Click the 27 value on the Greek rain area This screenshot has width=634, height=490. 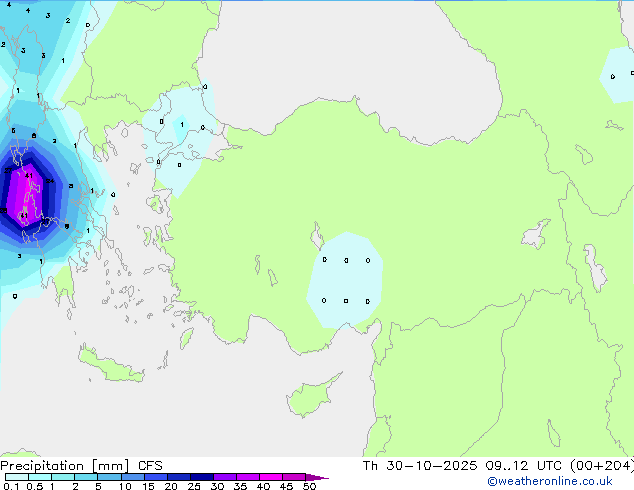point(9,170)
